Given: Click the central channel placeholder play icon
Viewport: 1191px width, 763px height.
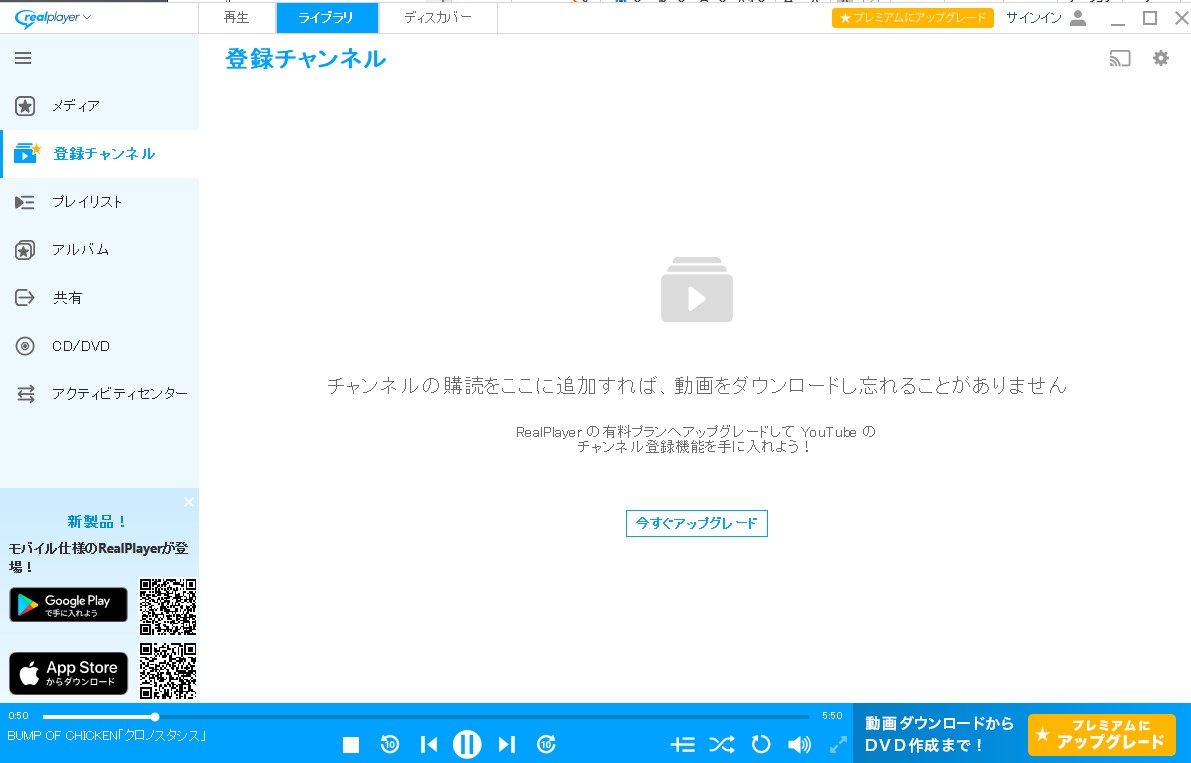Looking at the screenshot, I should (x=697, y=289).
